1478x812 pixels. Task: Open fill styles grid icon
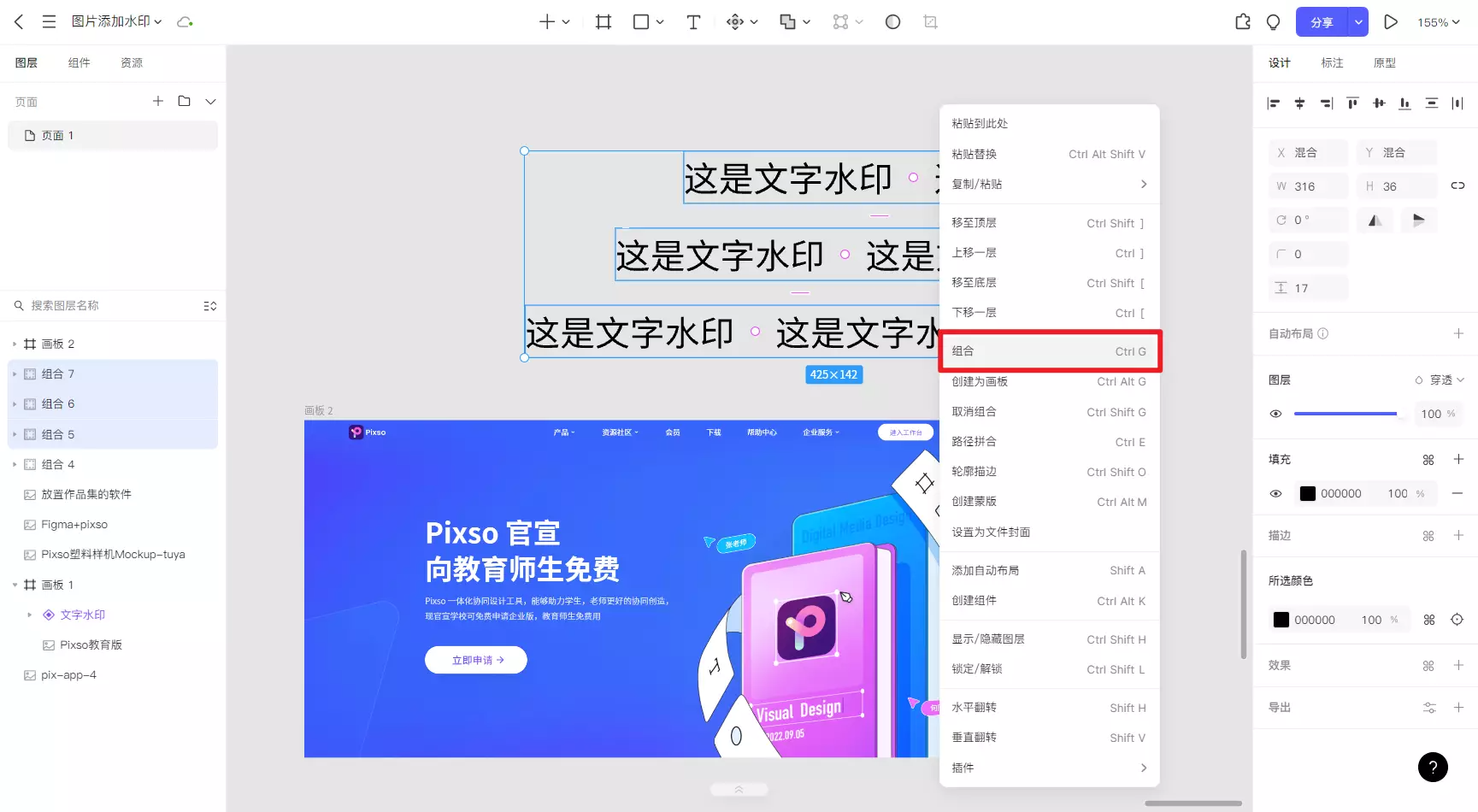pyautogui.click(x=1428, y=460)
